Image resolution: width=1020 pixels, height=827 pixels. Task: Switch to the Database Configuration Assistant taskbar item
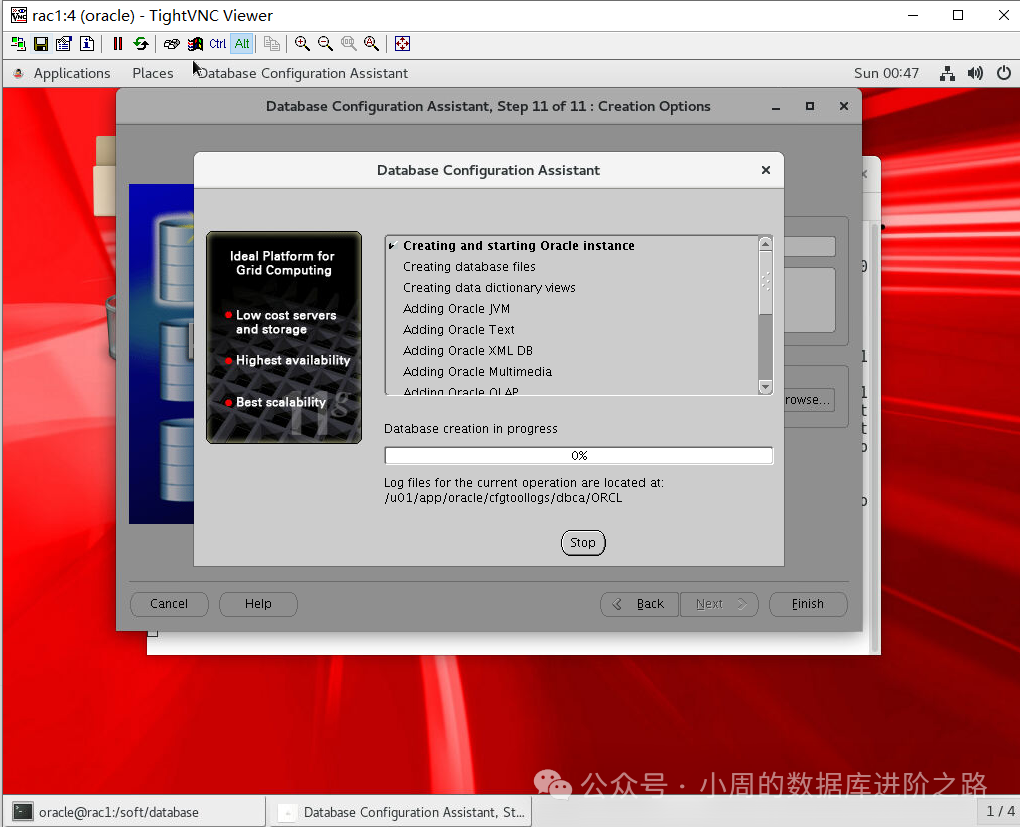click(x=401, y=812)
